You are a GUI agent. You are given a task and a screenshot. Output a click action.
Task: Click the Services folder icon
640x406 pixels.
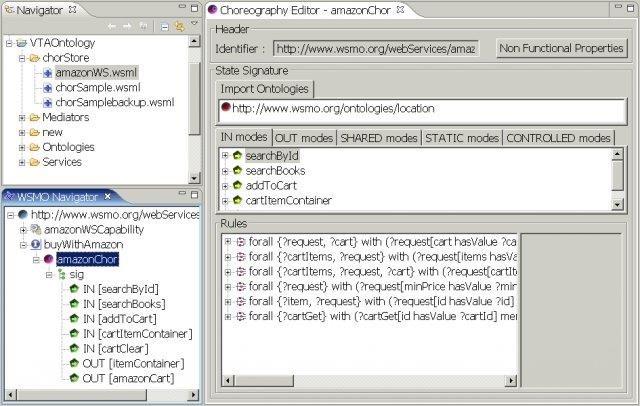click(35, 162)
